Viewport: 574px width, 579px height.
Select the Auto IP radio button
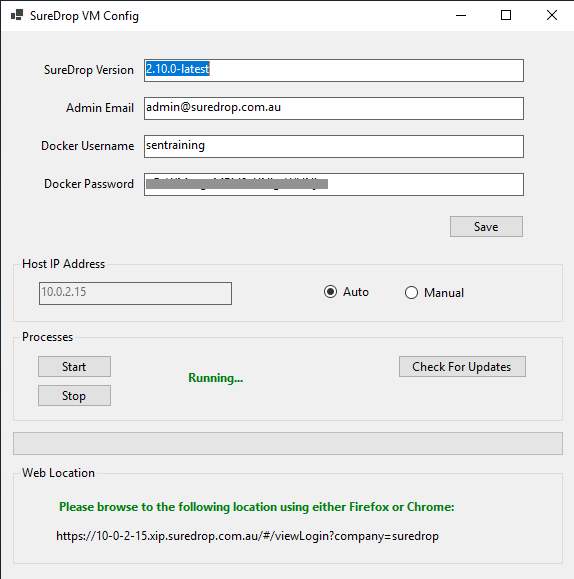[x=330, y=292]
